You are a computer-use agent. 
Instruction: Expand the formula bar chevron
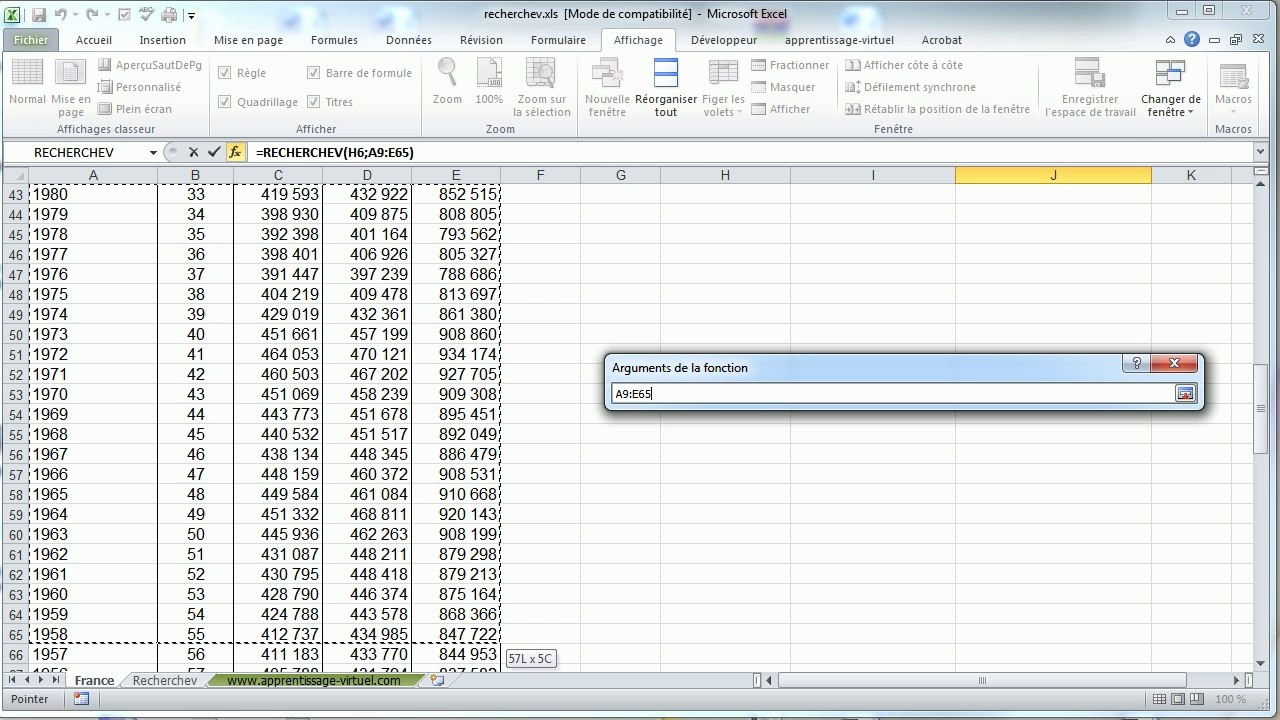click(x=1259, y=152)
